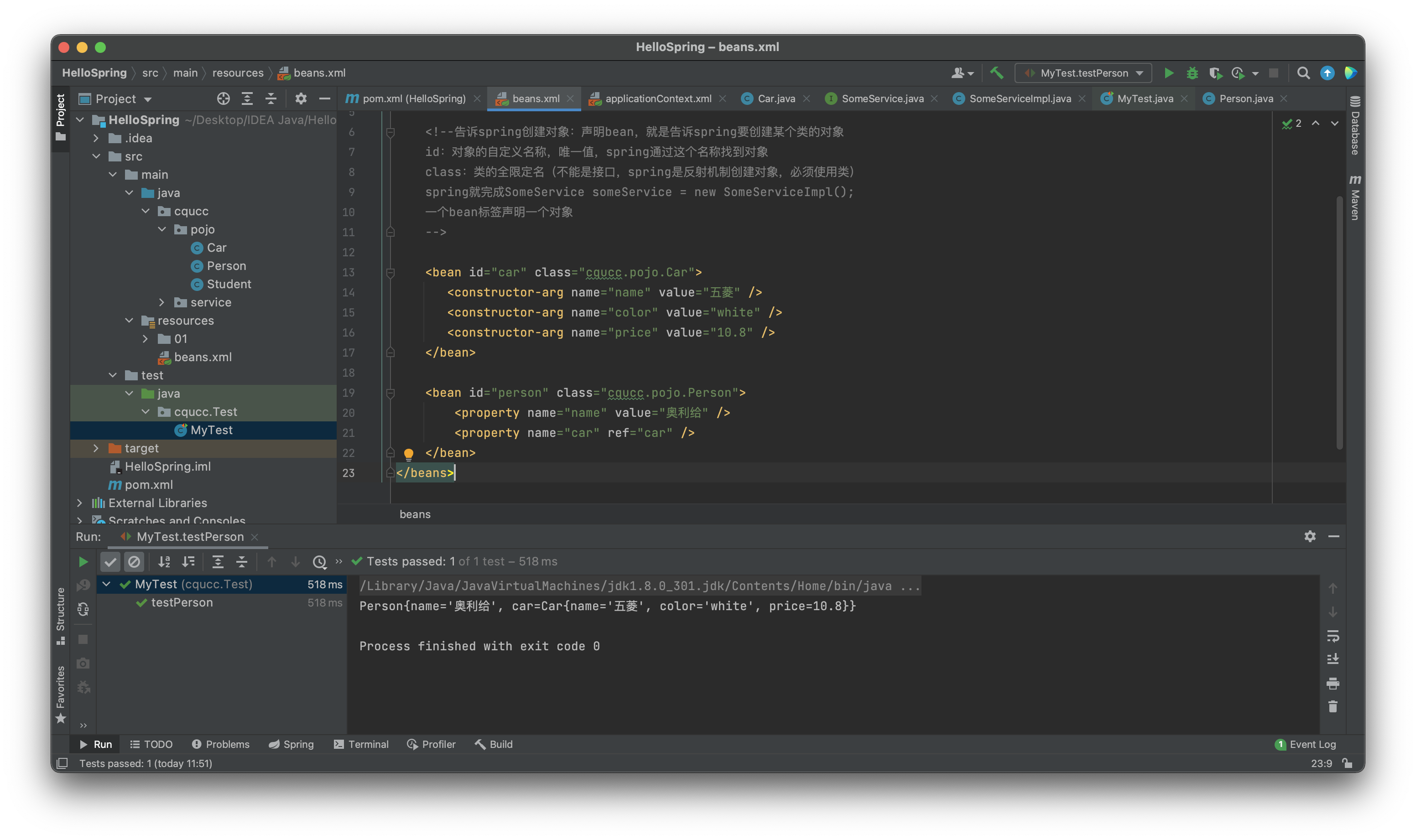The width and height of the screenshot is (1416, 840).
Task: Click the Debug bug icon
Action: (1192, 73)
